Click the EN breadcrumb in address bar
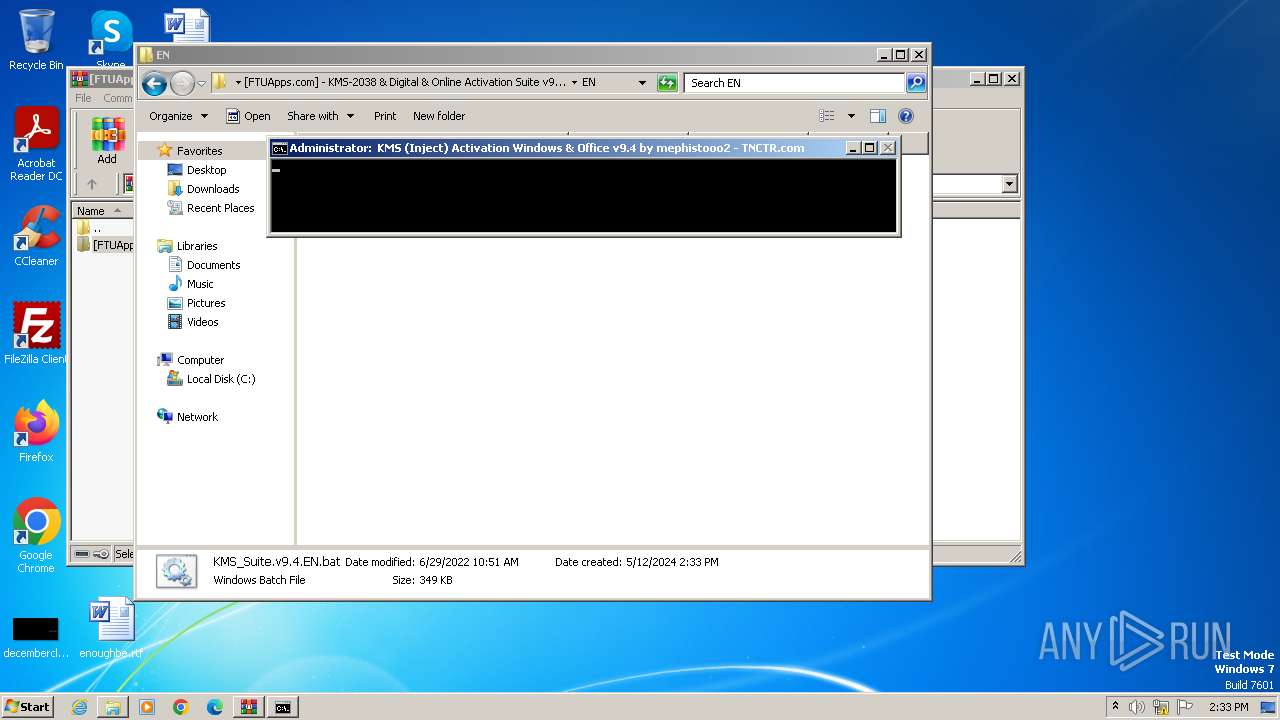The height and width of the screenshot is (720, 1280). tap(589, 83)
